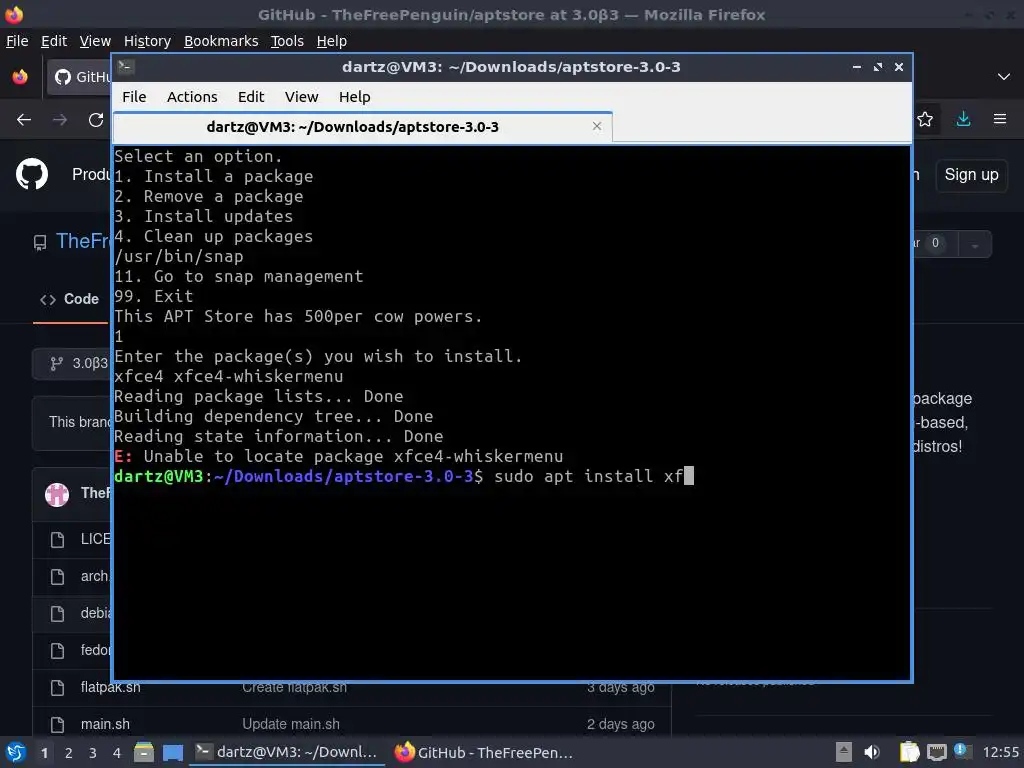Click the clock showing 12:55
Viewport: 1024px width, 768px height.
click(1000, 752)
